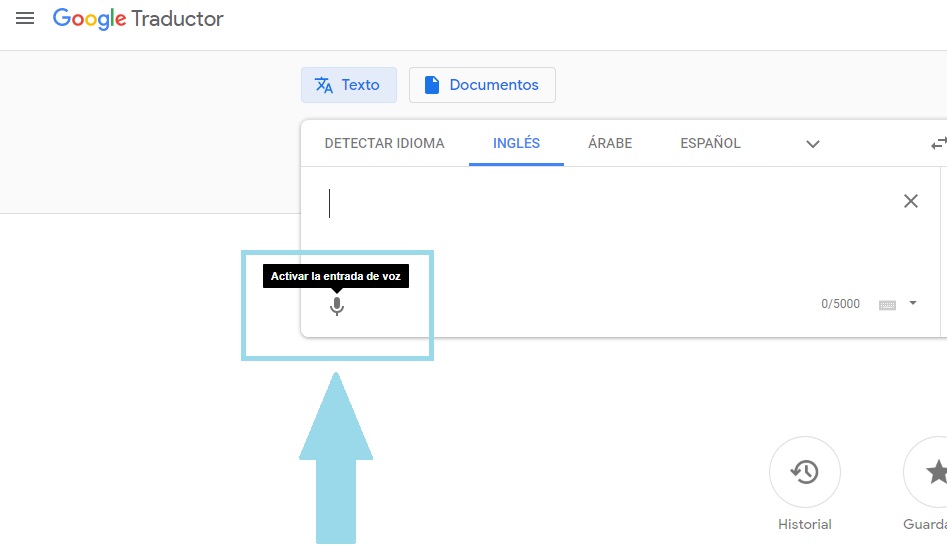Select Árabe as source language
Image resolution: width=947 pixels, height=553 pixels.
[x=610, y=144]
